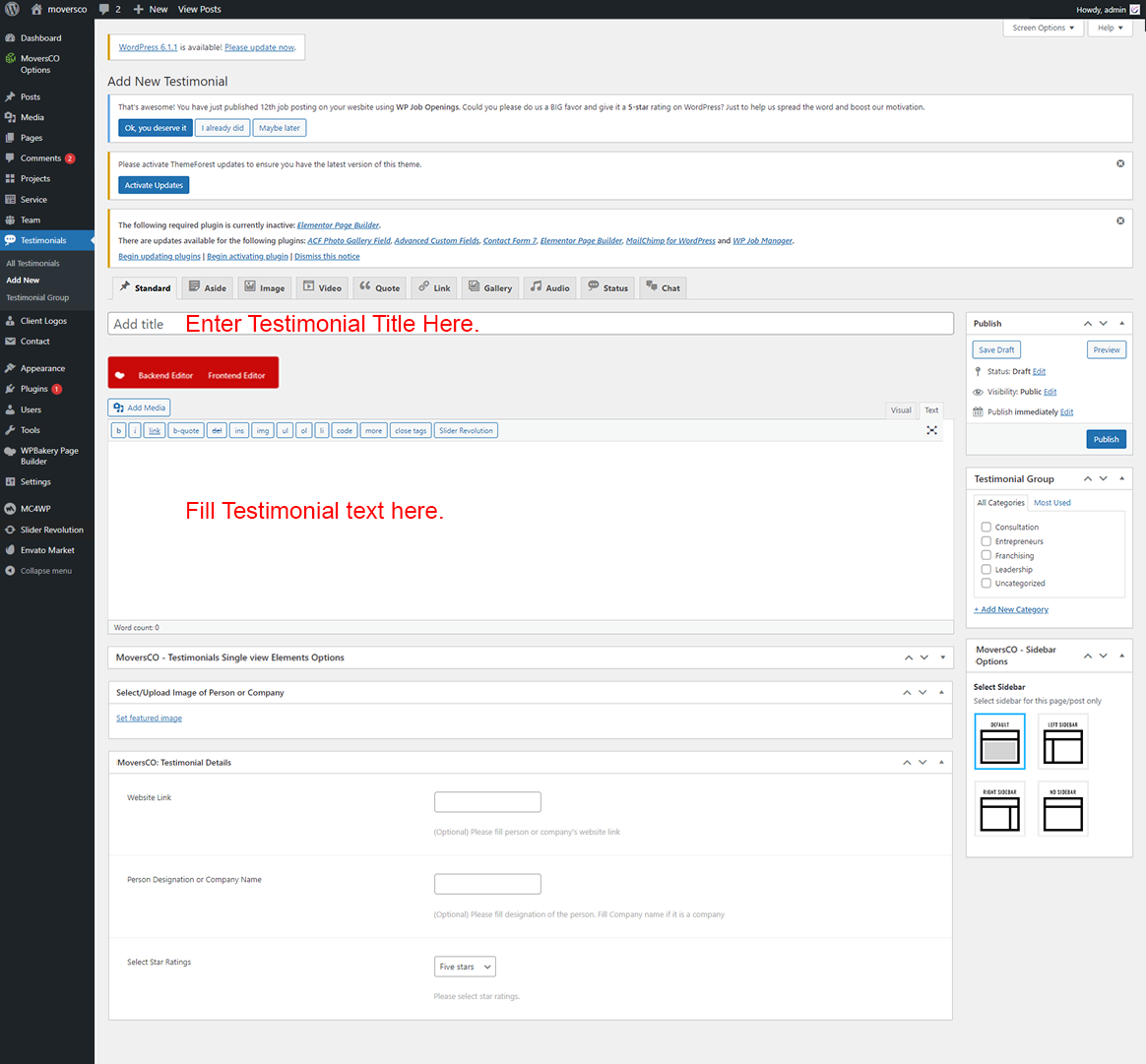Open the Select Star Ratings dropdown

[x=465, y=967]
